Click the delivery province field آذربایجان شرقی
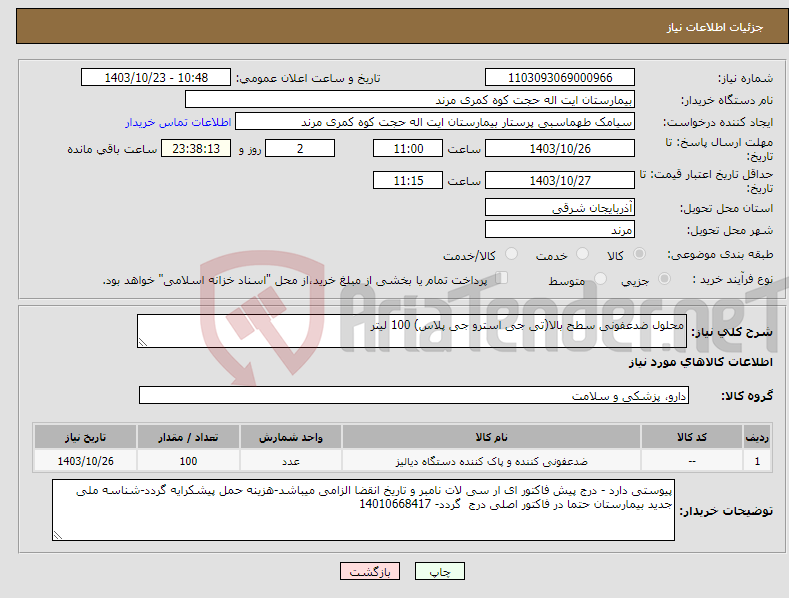The height and width of the screenshot is (598, 789). point(560,207)
